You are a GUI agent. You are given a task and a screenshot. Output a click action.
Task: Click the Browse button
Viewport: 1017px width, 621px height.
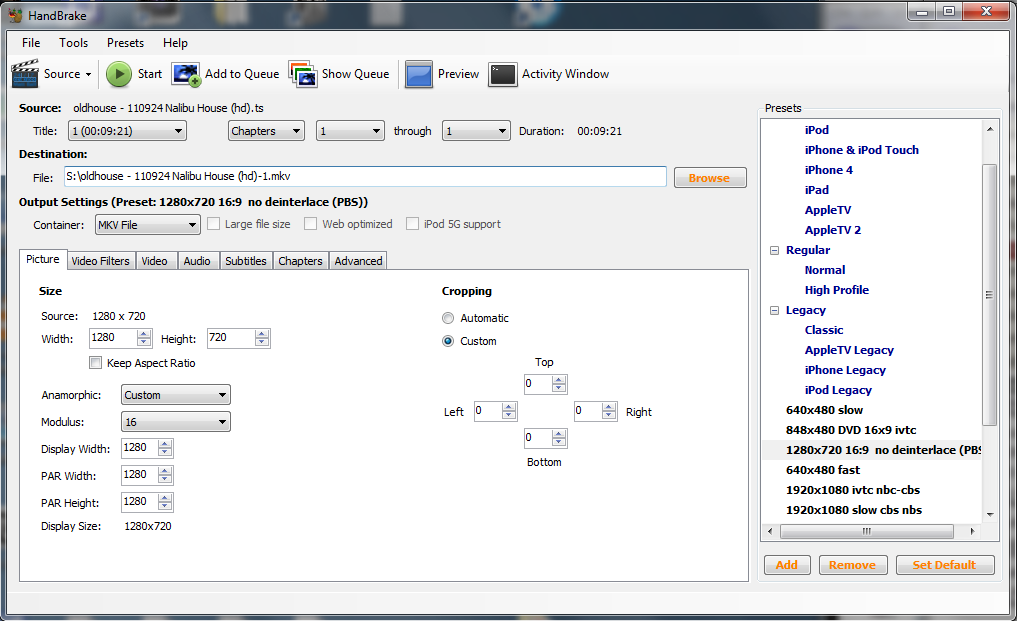[710, 178]
